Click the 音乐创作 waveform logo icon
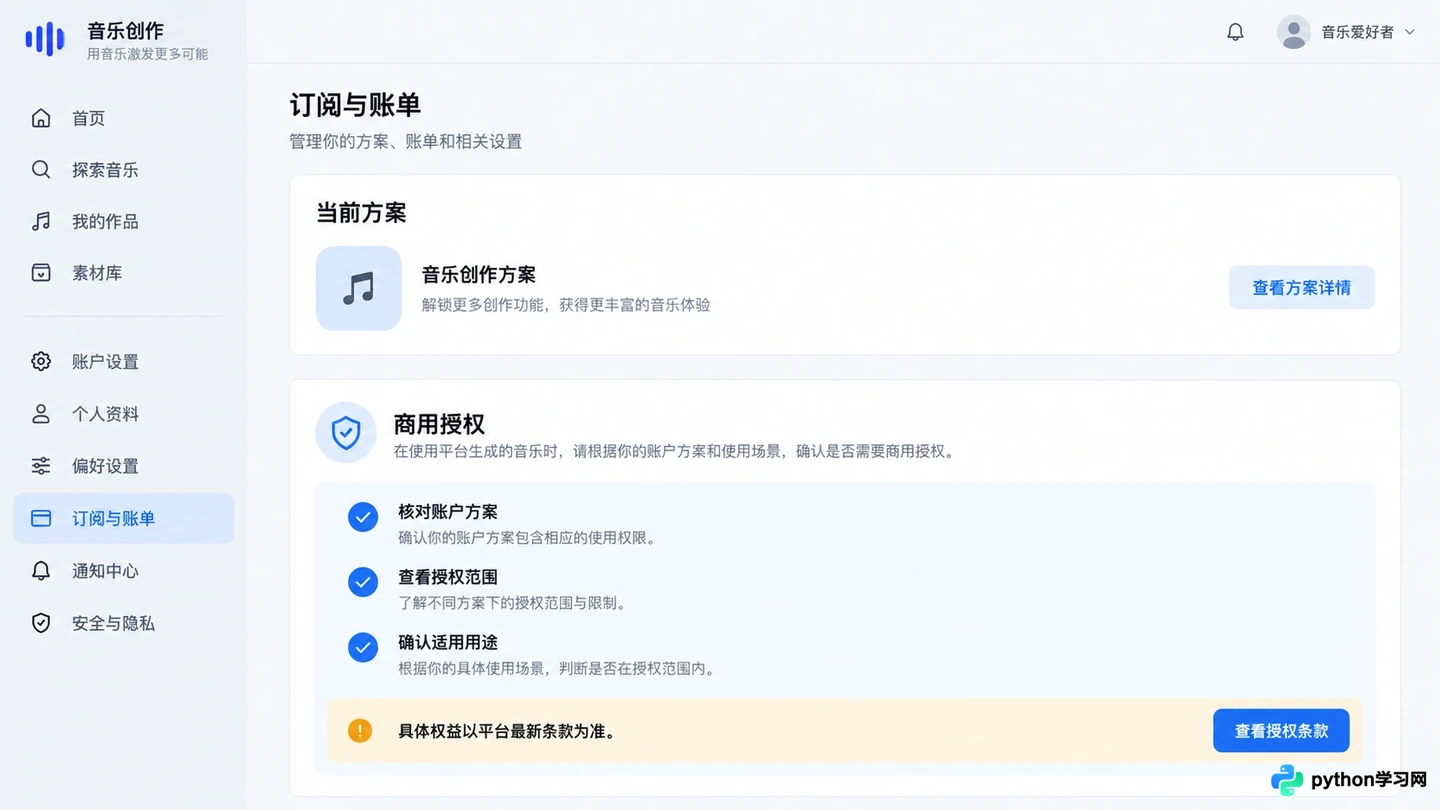This screenshot has width=1440, height=810. coord(45,39)
